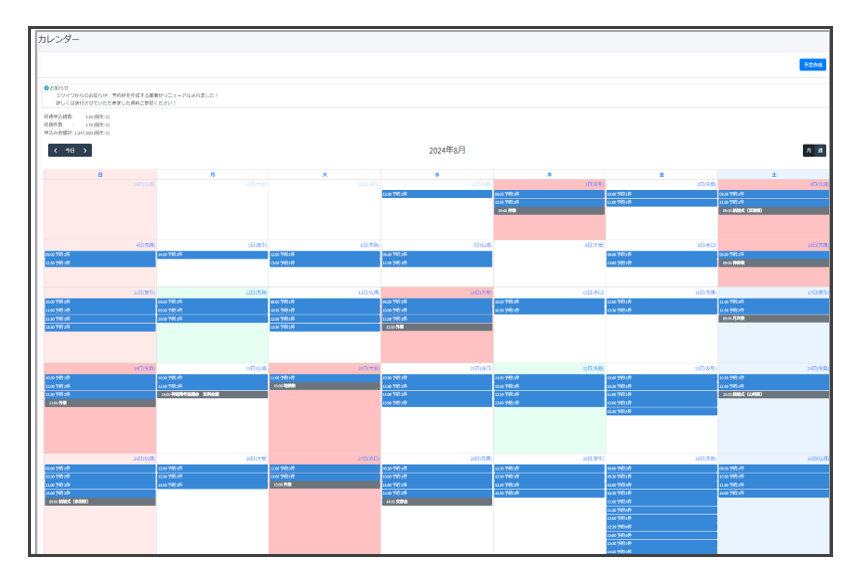Go to previous month with left chevron

point(56,151)
